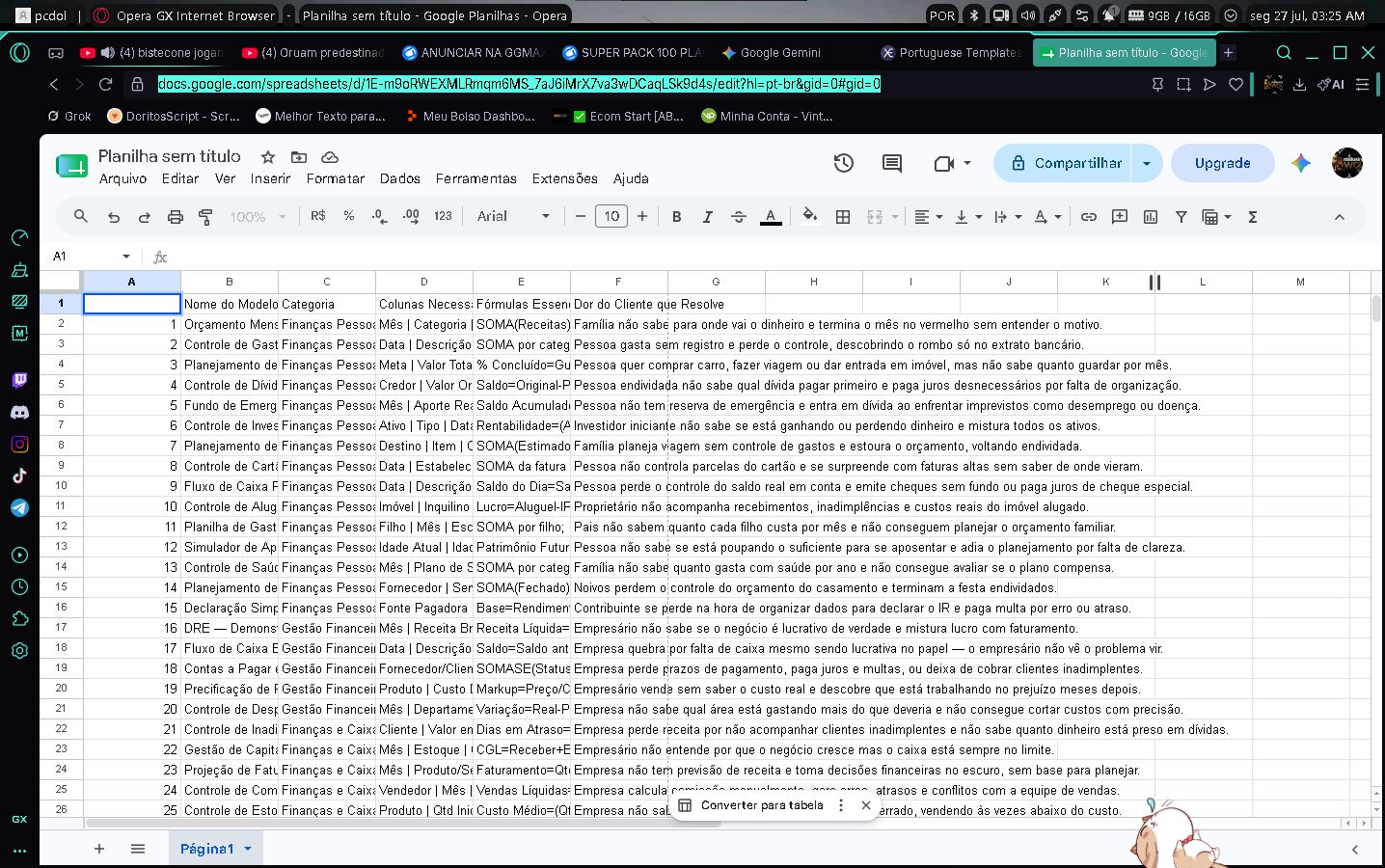The image size is (1385, 868).
Task: Open the Formatar menu
Action: [x=336, y=178]
